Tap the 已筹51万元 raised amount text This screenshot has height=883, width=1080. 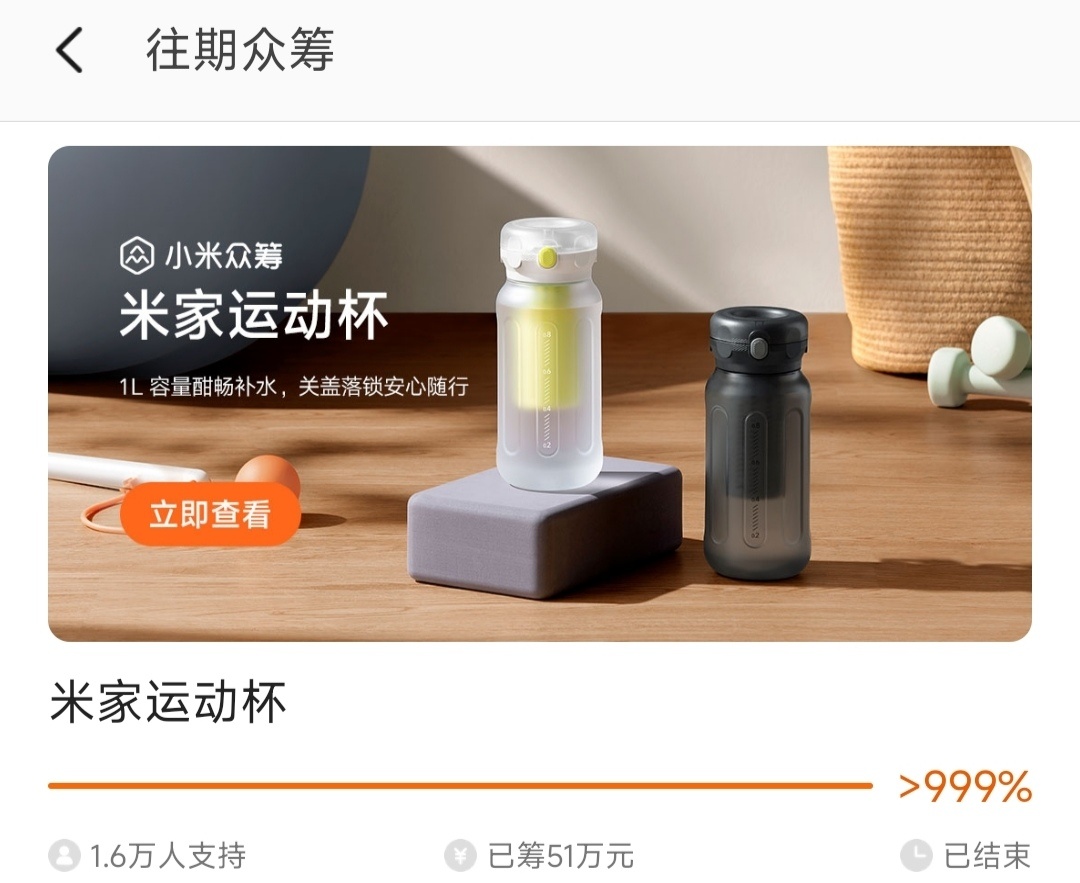pyautogui.click(x=561, y=855)
